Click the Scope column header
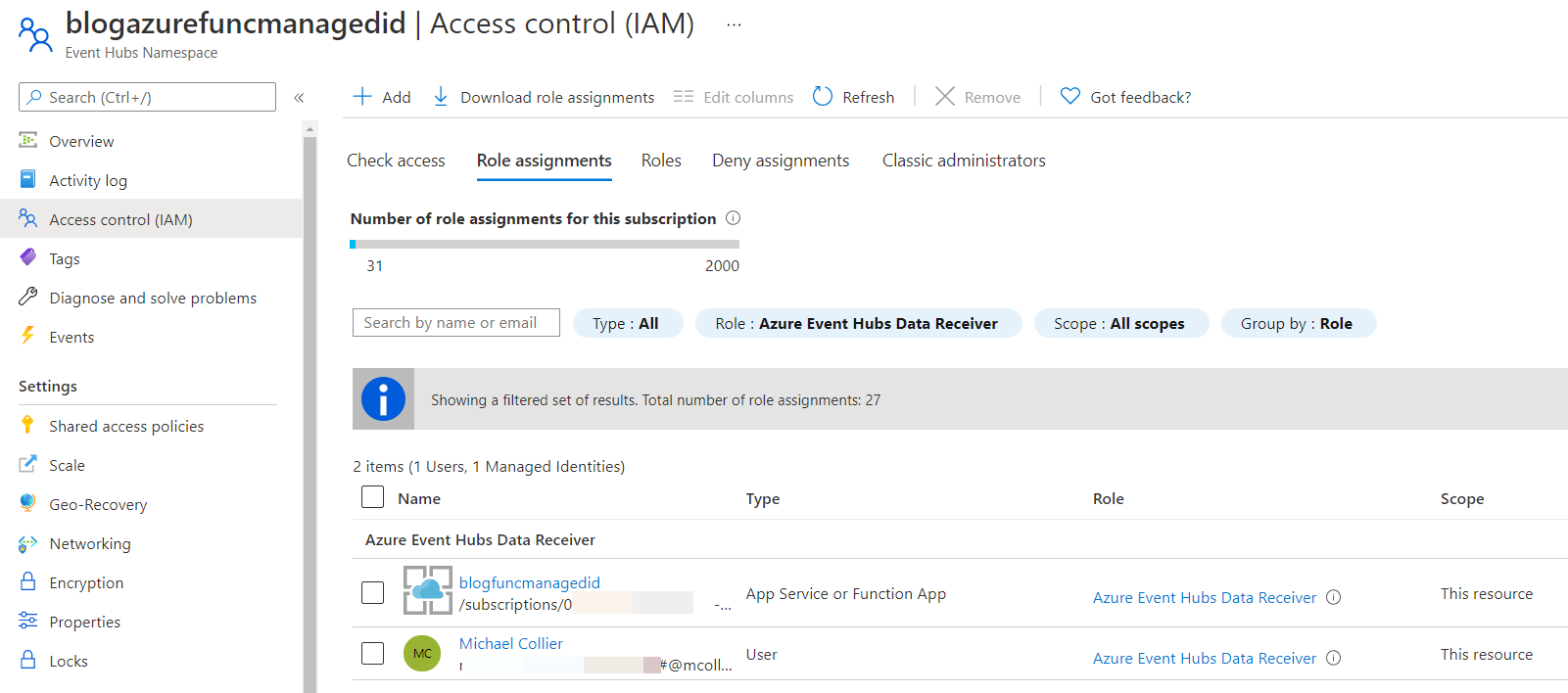The image size is (1568, 693). pyautogui.click(x=1462, y=498)
